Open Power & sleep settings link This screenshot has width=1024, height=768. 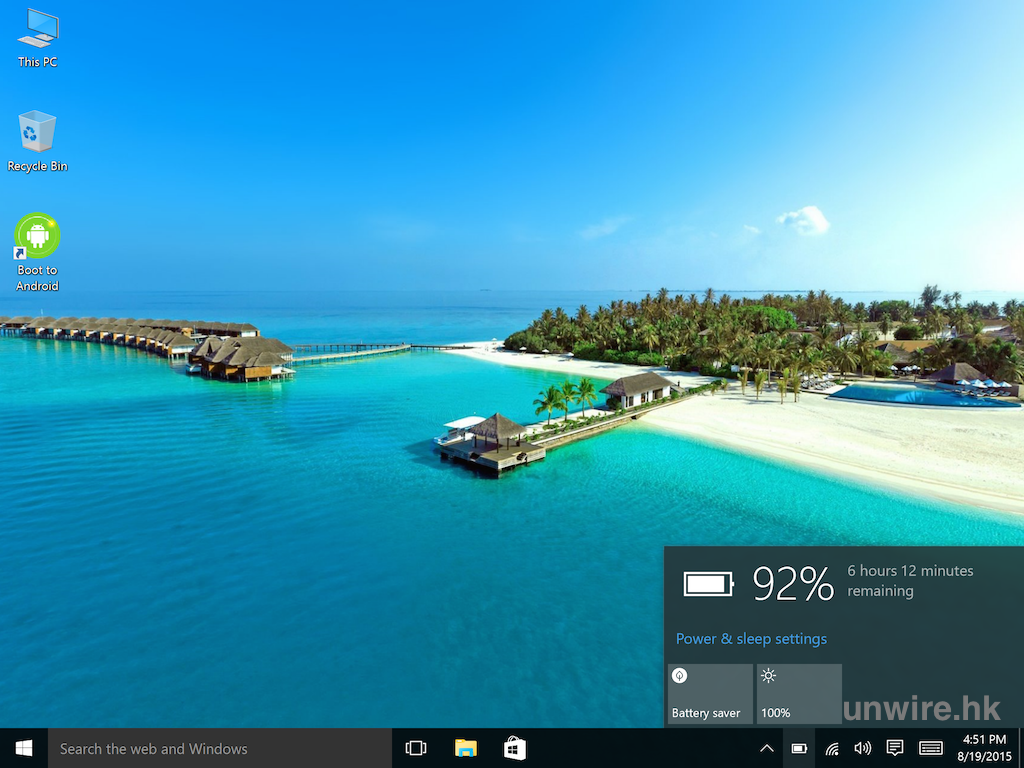click(x=751, y=639)
